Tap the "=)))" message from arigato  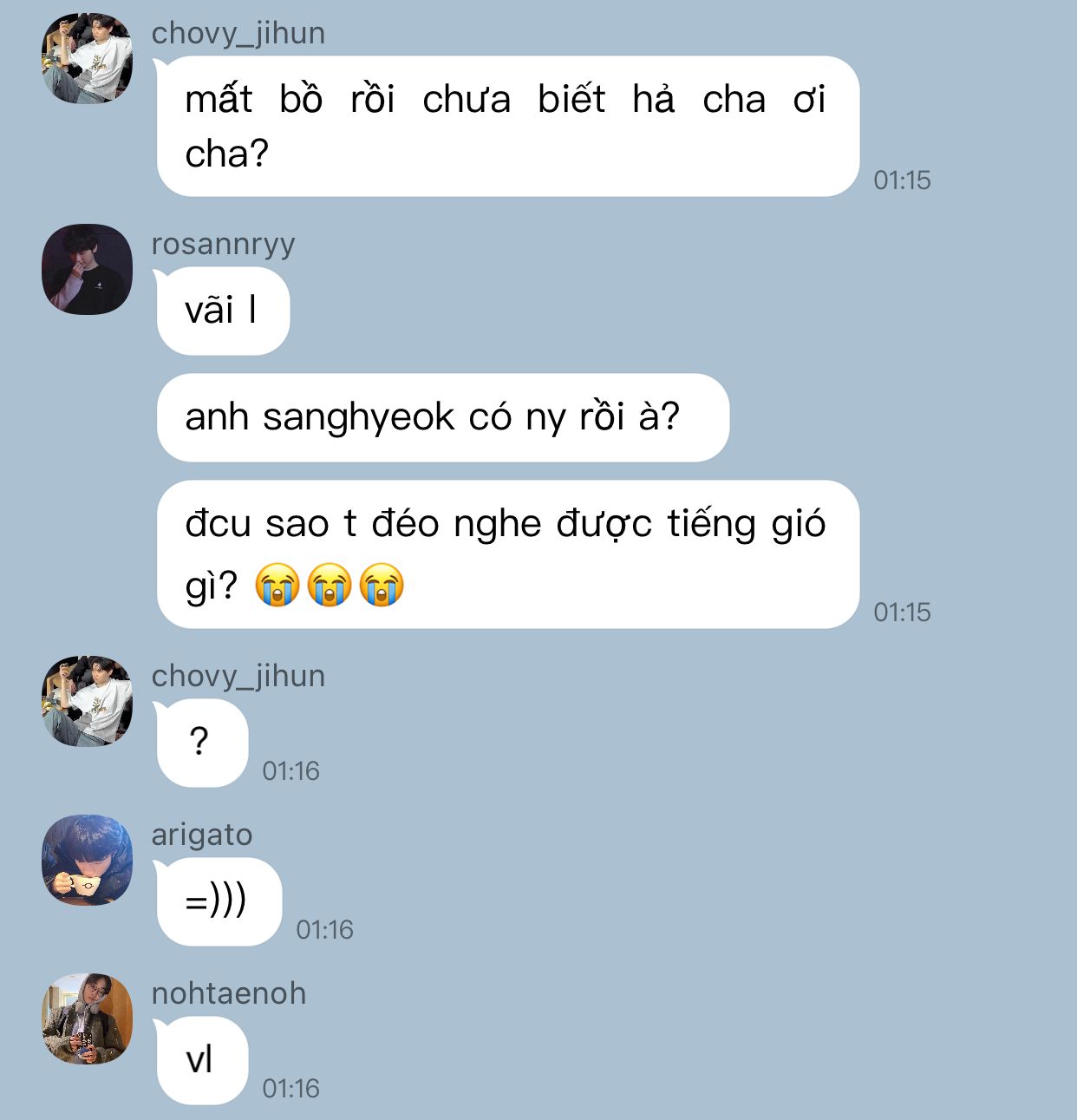219,901
